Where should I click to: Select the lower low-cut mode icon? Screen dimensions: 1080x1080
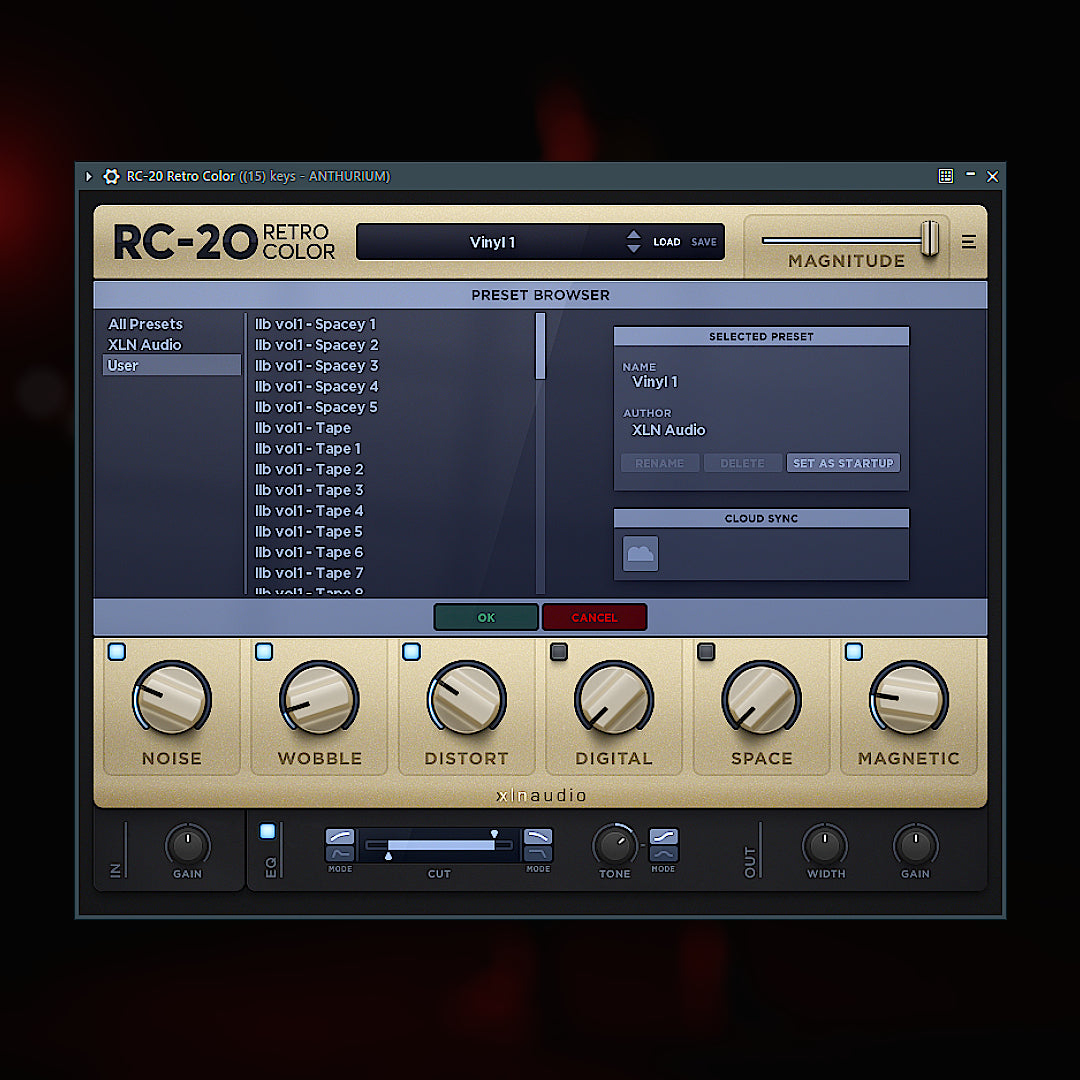coord(340,854)
